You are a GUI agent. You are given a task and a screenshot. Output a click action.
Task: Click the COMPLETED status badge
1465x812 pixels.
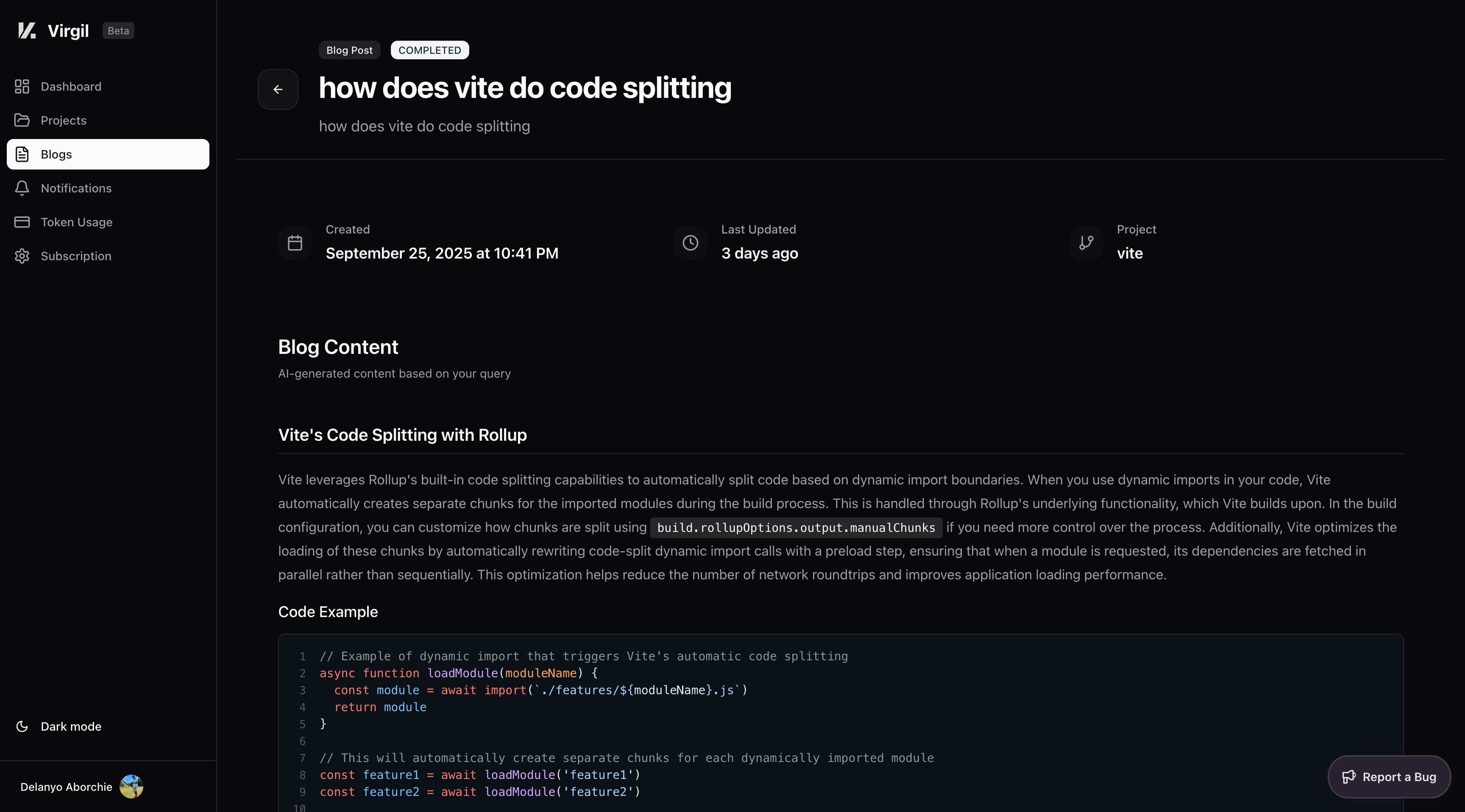pos(429,50)
